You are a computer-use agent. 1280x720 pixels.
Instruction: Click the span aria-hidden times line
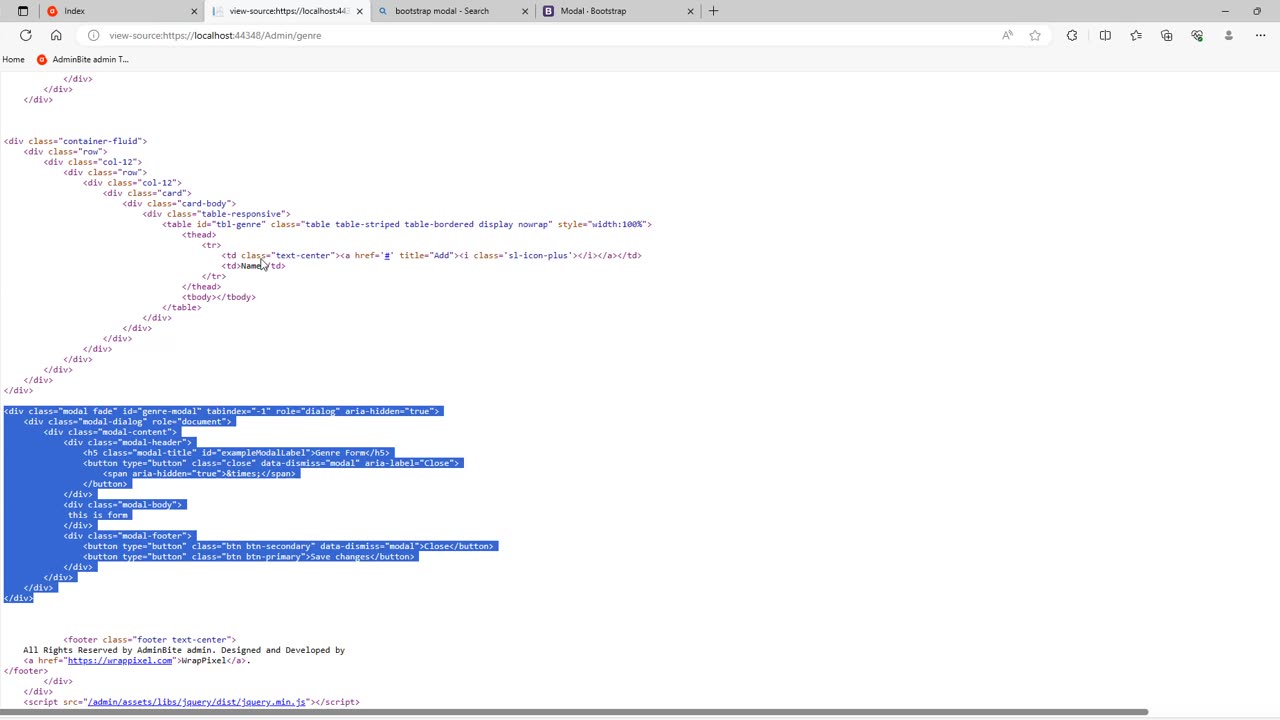[201, 474]
